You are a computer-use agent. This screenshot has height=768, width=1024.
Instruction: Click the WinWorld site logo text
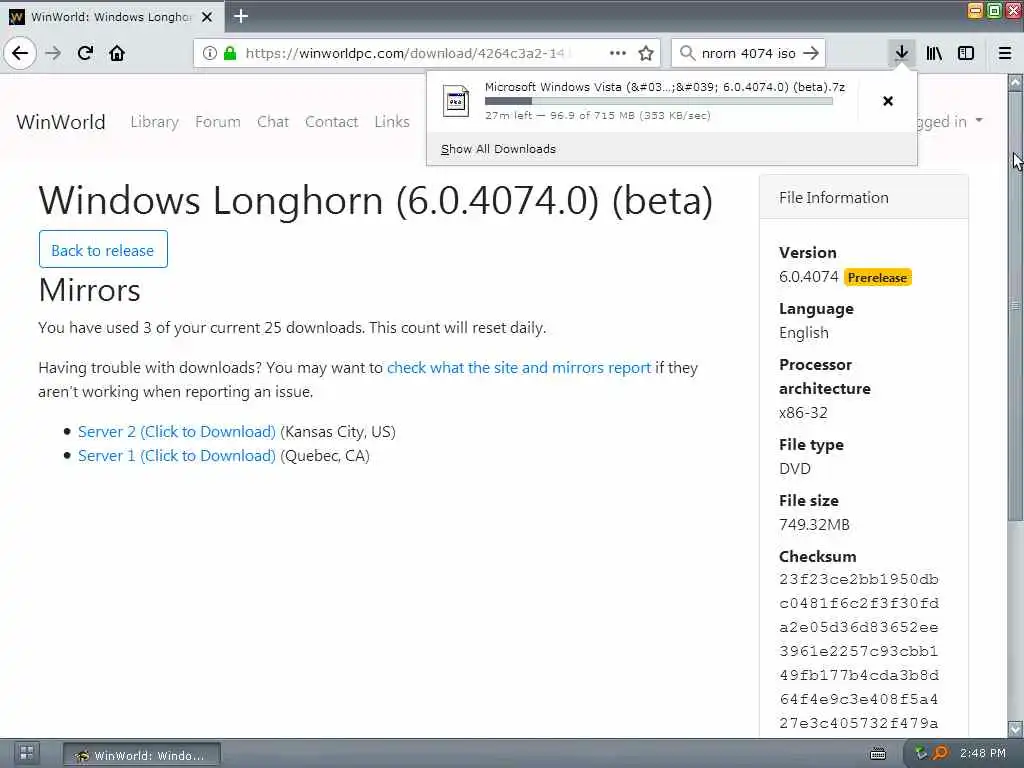[61, 121]
